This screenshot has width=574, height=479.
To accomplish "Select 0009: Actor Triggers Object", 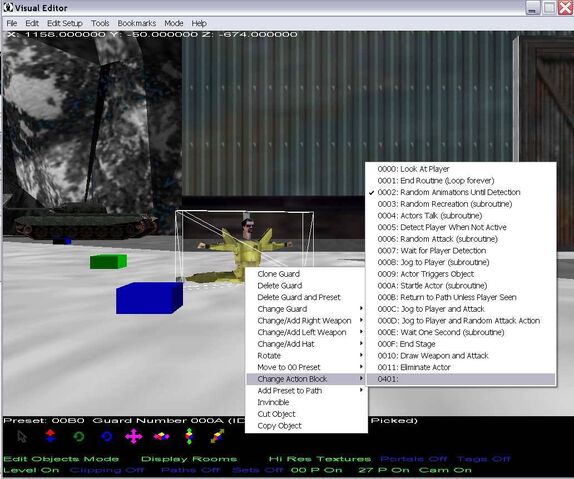I will click(x=461, y=274).
